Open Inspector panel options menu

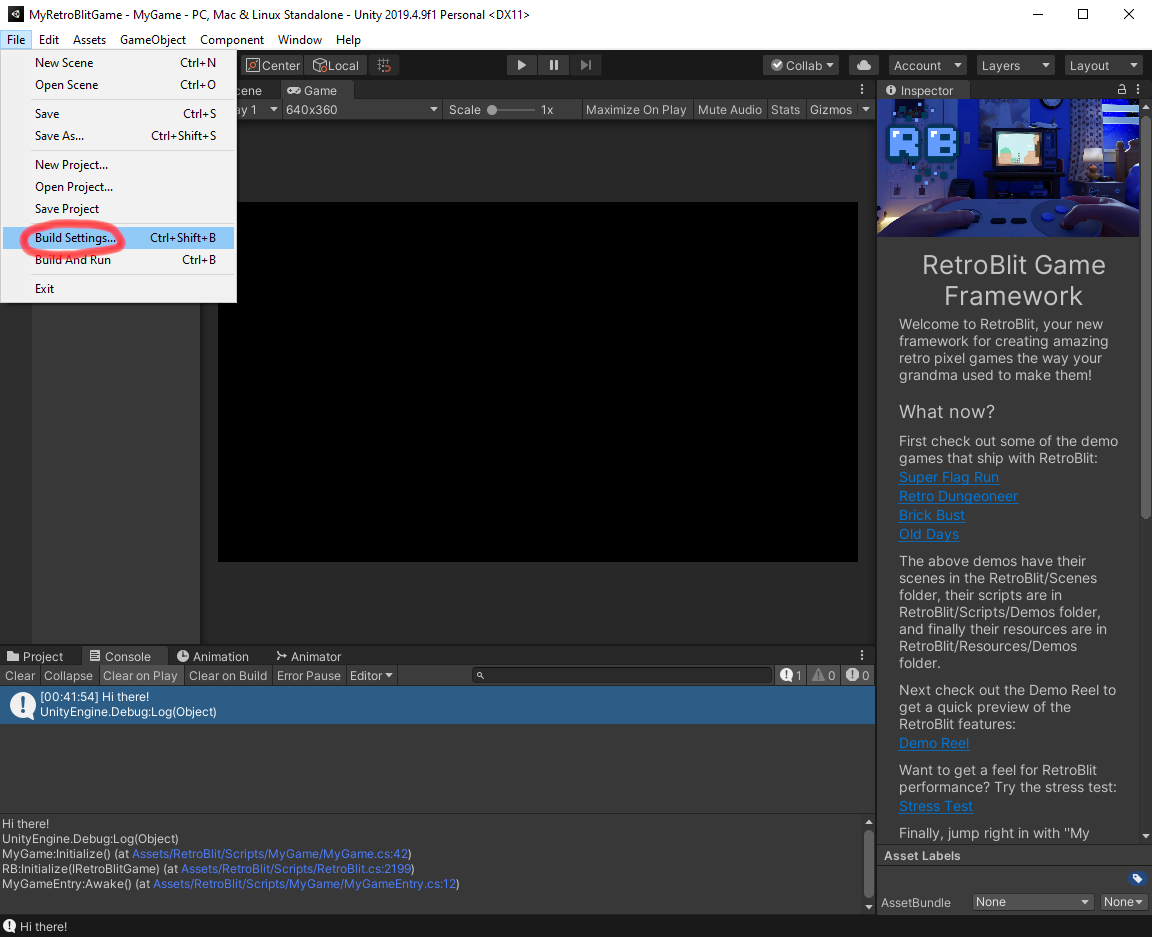click(1138, 89)
